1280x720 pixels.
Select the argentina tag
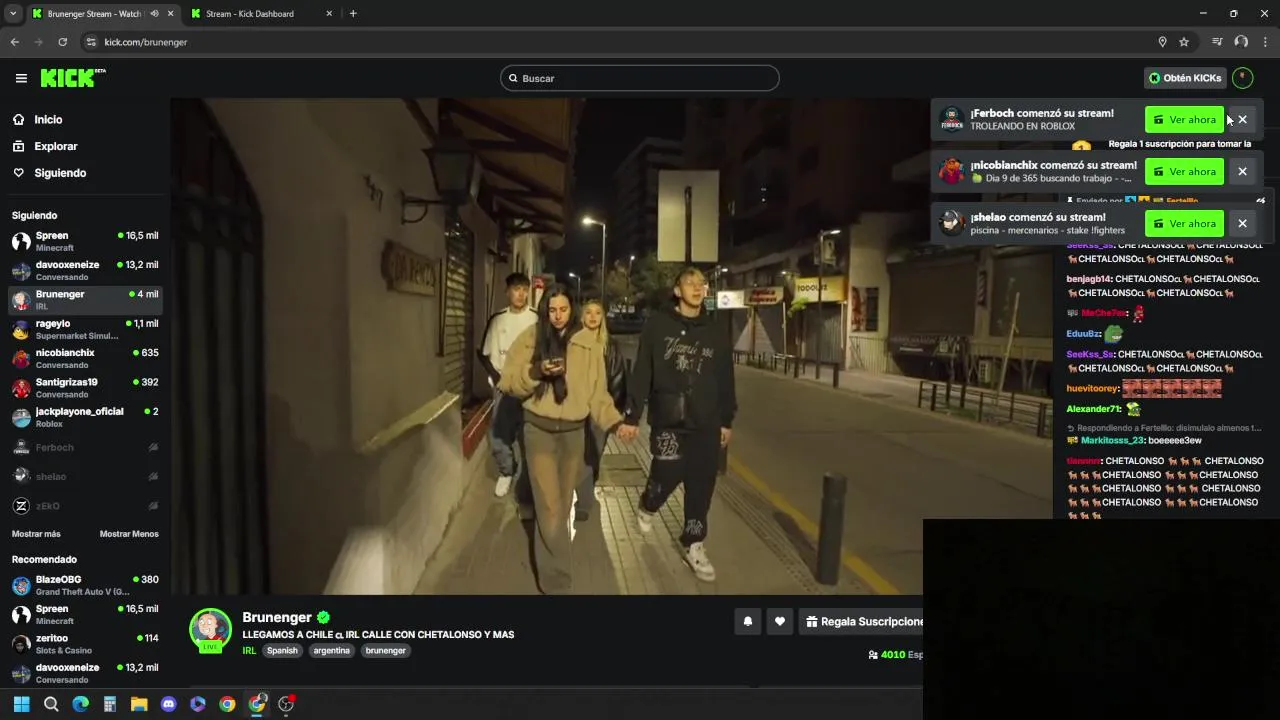pyautogui.click(x=331, y=650)
